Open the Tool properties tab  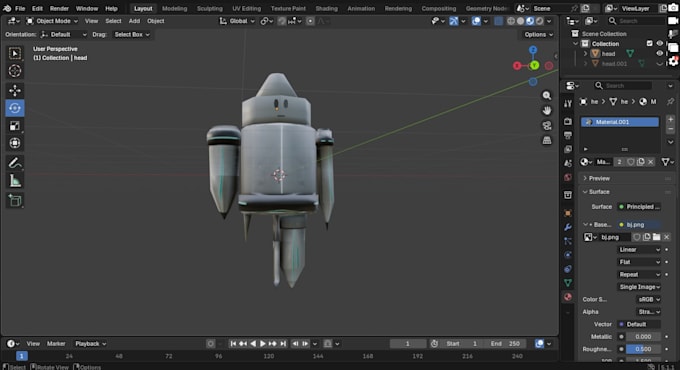[568, 103]
